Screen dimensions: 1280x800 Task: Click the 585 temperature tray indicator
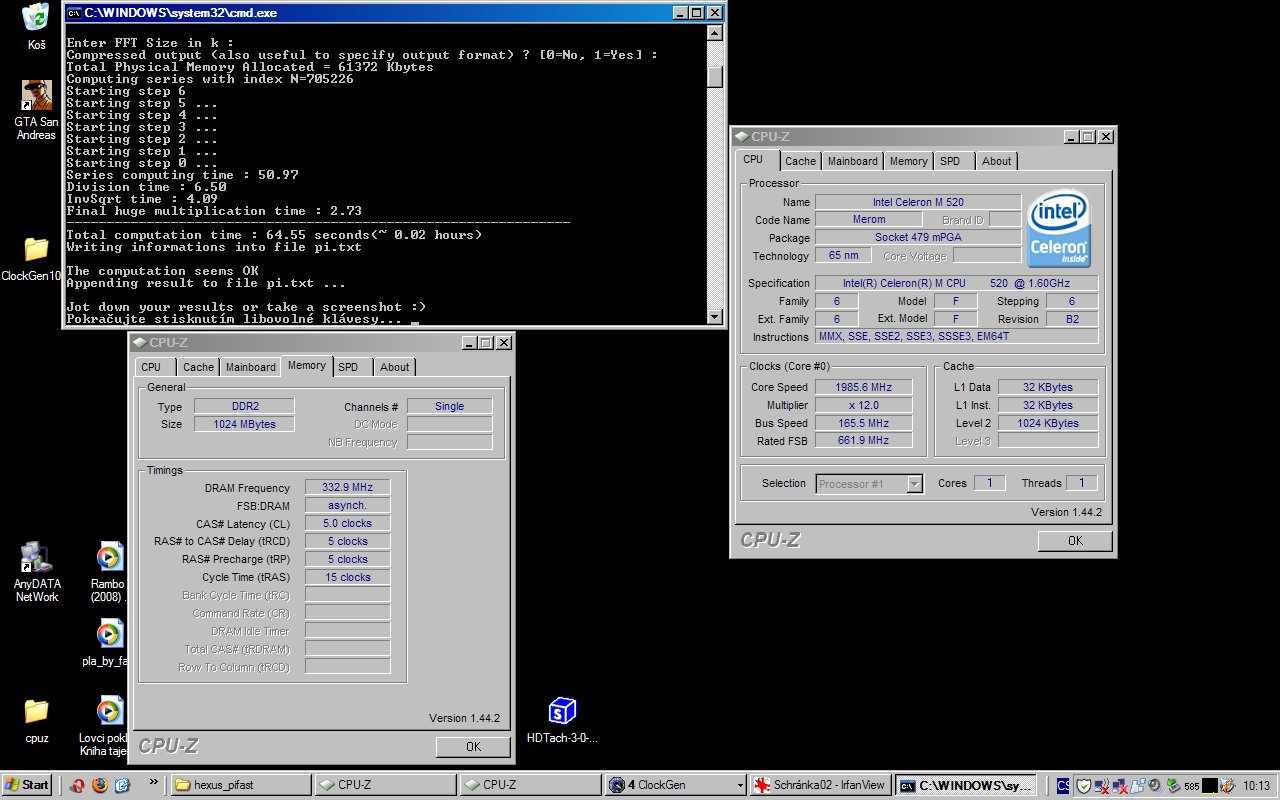[x=1191, y=785]
